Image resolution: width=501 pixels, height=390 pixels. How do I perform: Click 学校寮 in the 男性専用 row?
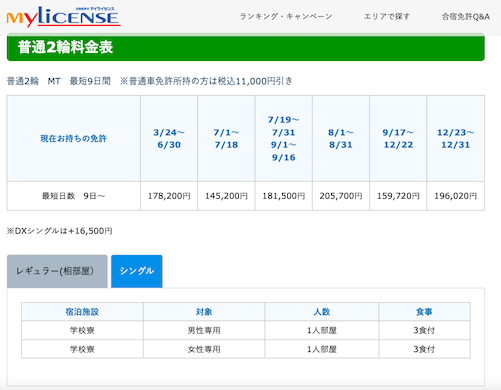pos(82,330)
